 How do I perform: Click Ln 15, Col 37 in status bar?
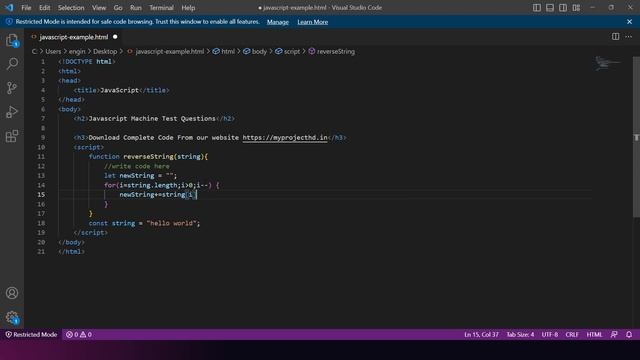point(481,335)
